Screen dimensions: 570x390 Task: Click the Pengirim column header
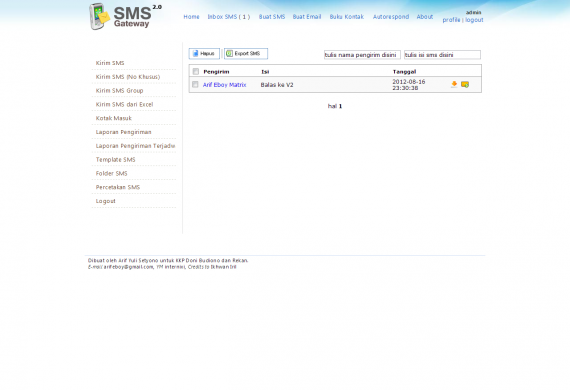coord(216,72)
